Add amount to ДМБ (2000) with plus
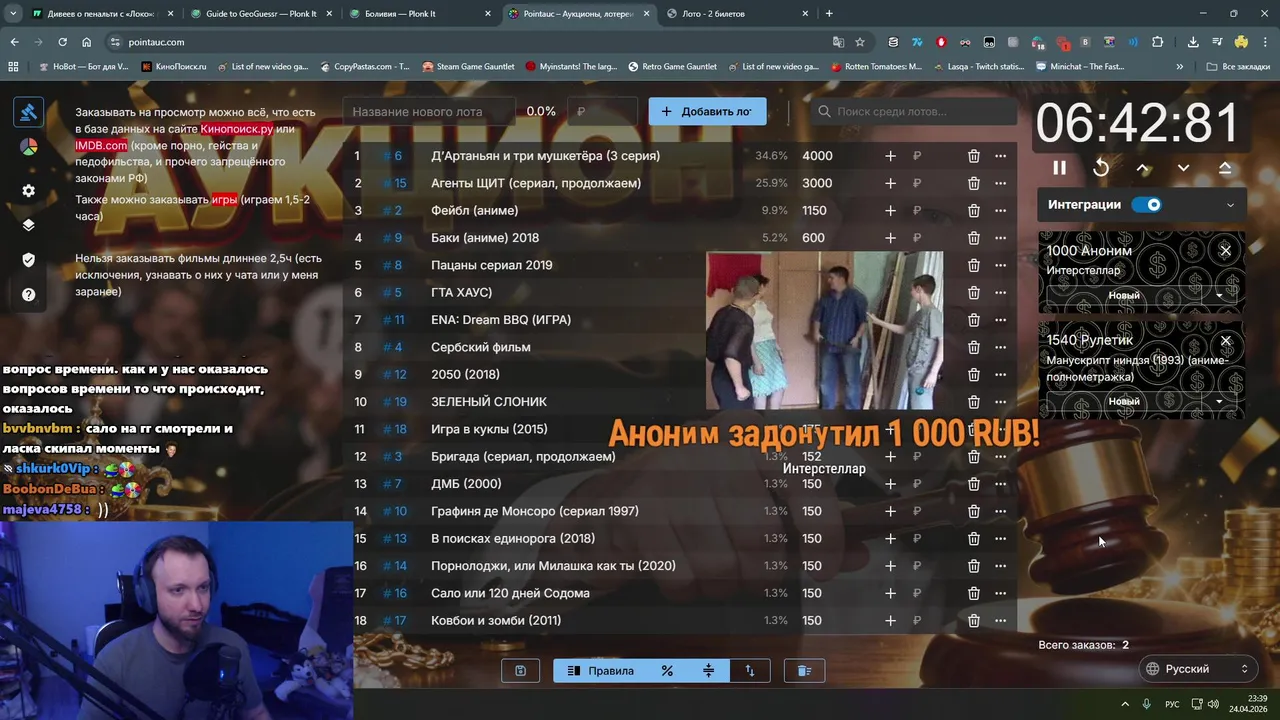This screenshot has height=720, width=1280. click(x=890, y=484)
